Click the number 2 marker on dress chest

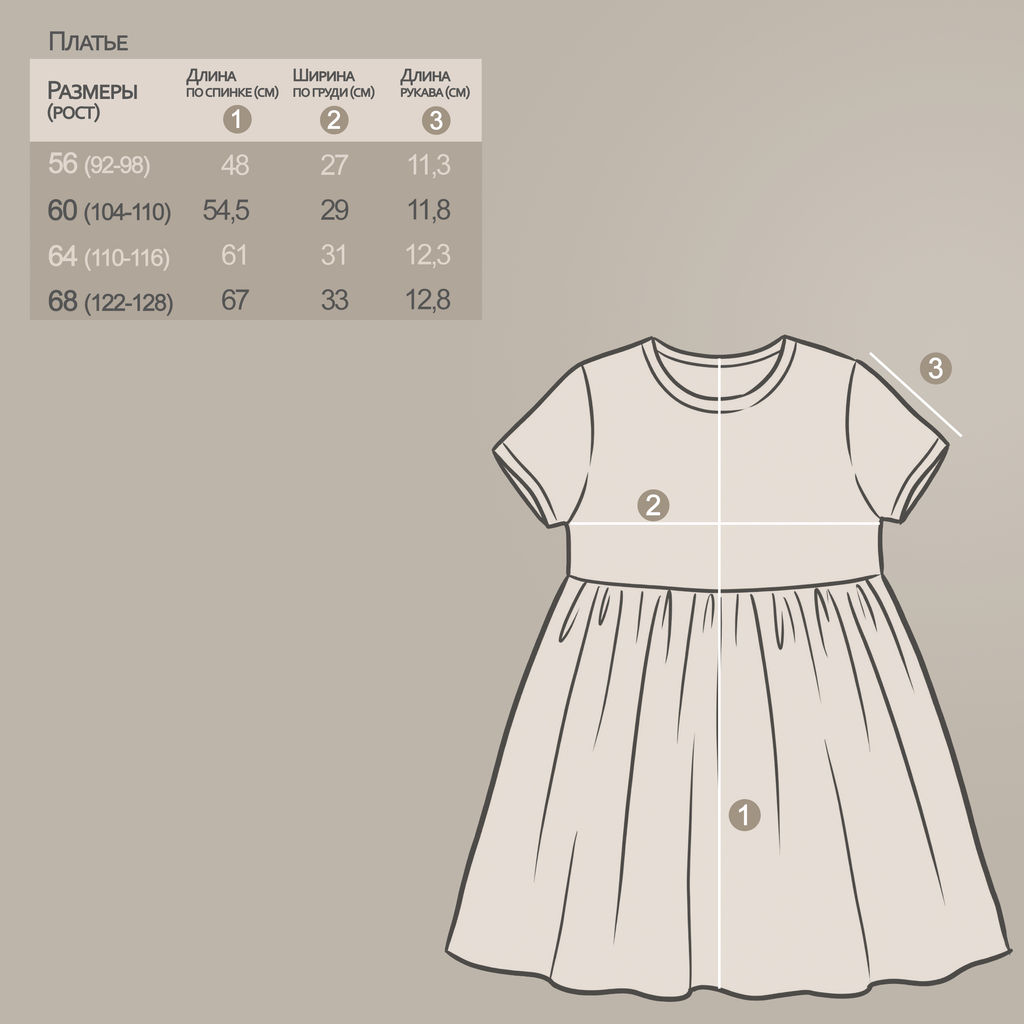coord(653,505)
